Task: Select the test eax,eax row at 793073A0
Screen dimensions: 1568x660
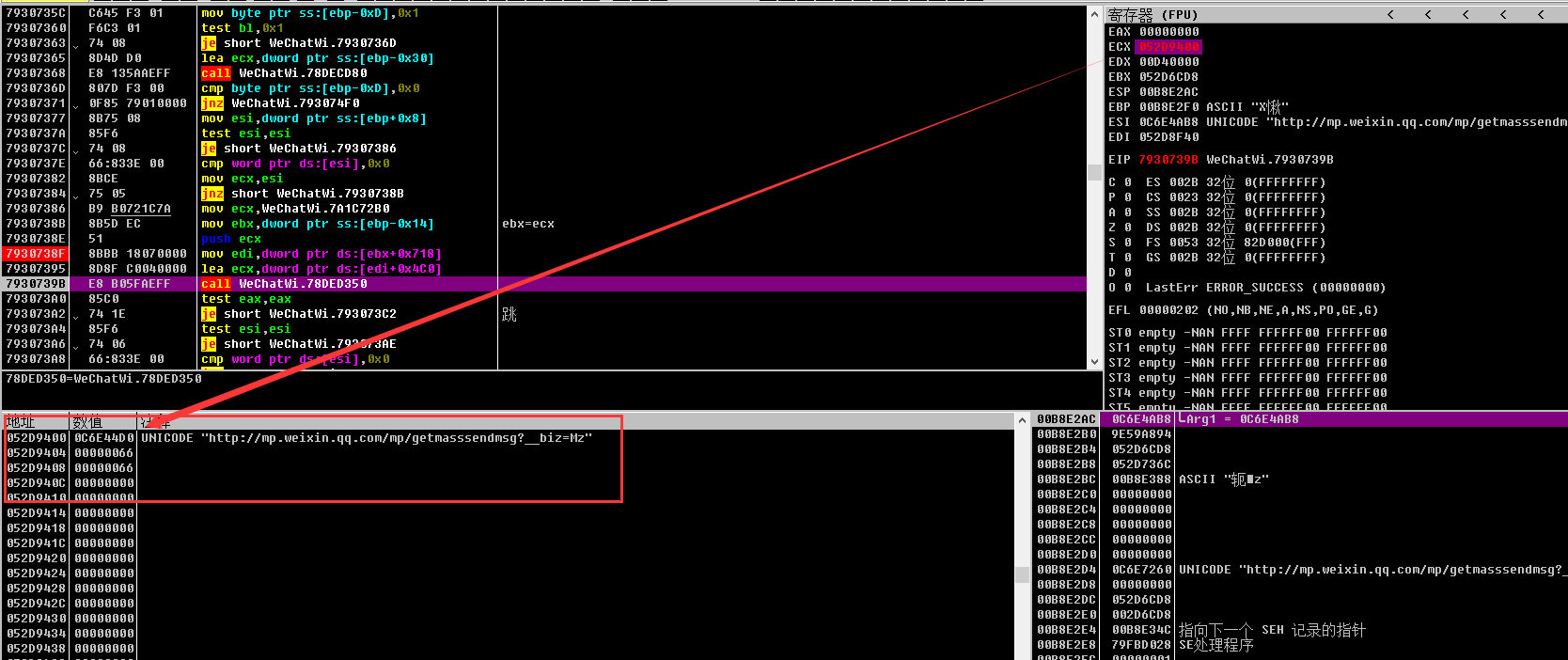Action: tap(545, 299)
